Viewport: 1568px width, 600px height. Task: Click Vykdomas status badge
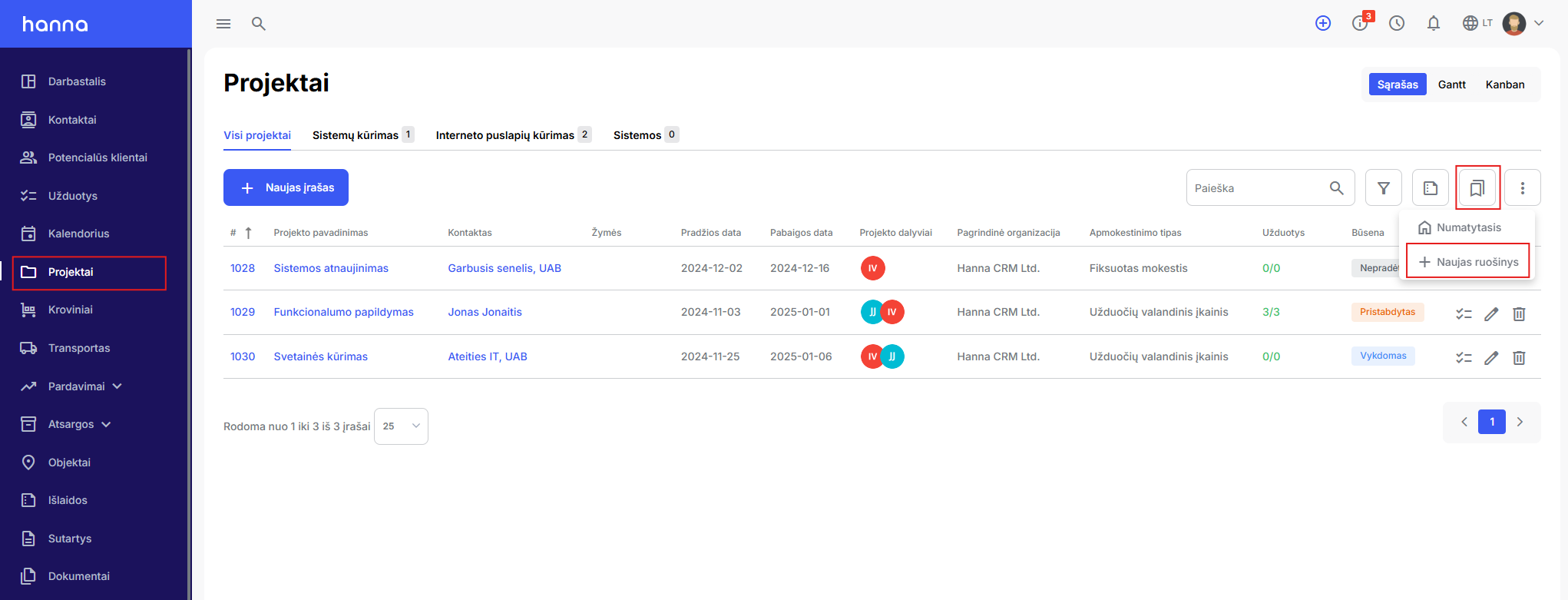coord(1383,356)
